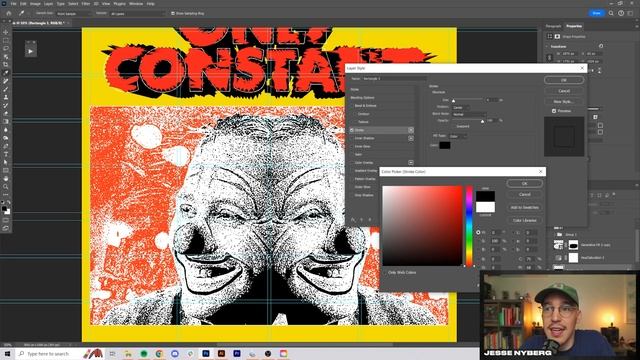This screenshot has width=640, height=360.
Task: Click the fx icon in the Layer Style dialog
Action: coord(353,220)
